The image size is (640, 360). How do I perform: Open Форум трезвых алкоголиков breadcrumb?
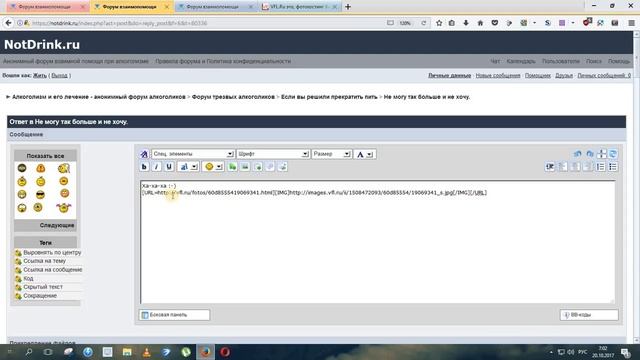(x=233, y=97)
